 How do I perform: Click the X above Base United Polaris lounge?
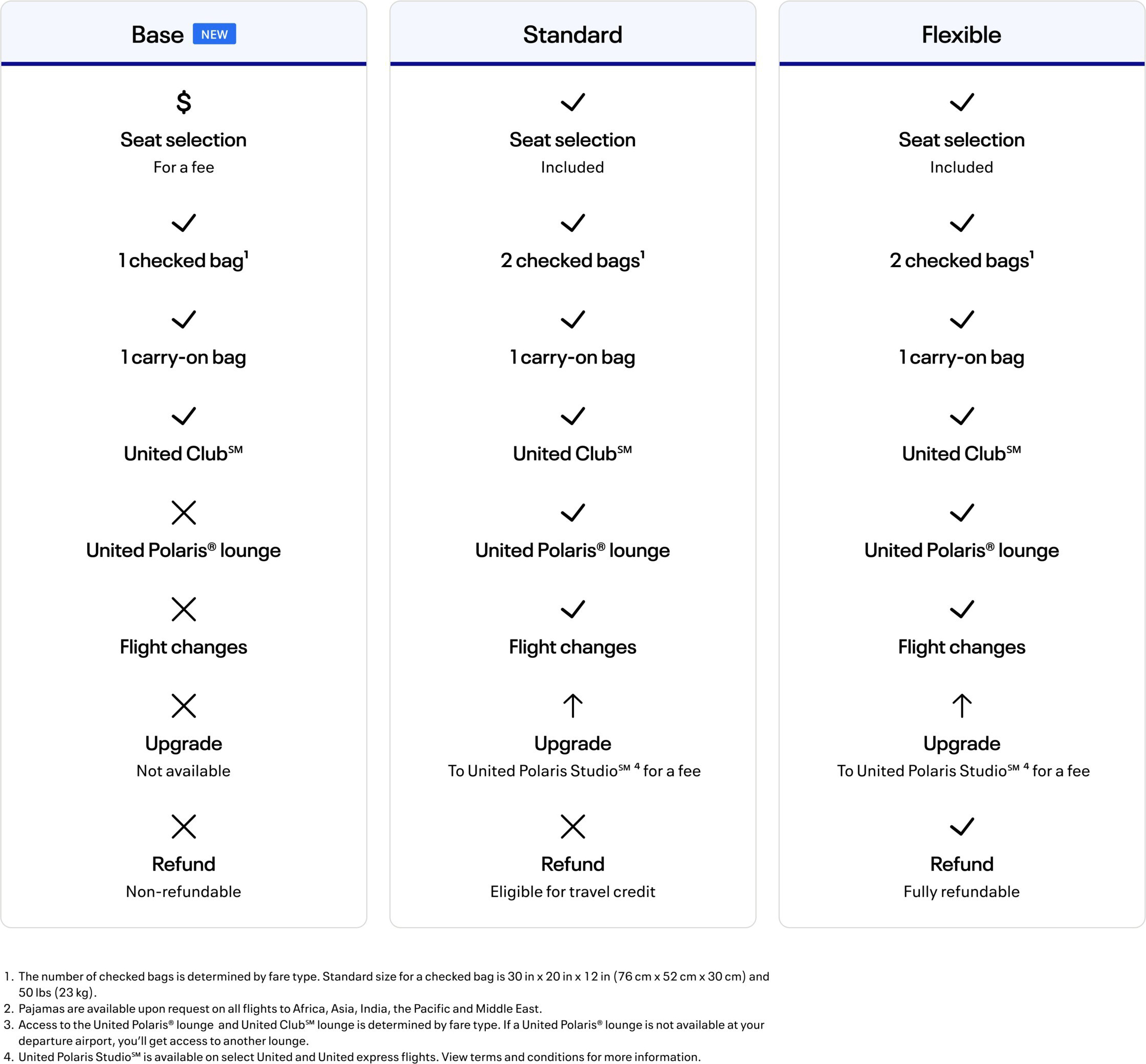point(184,512)
